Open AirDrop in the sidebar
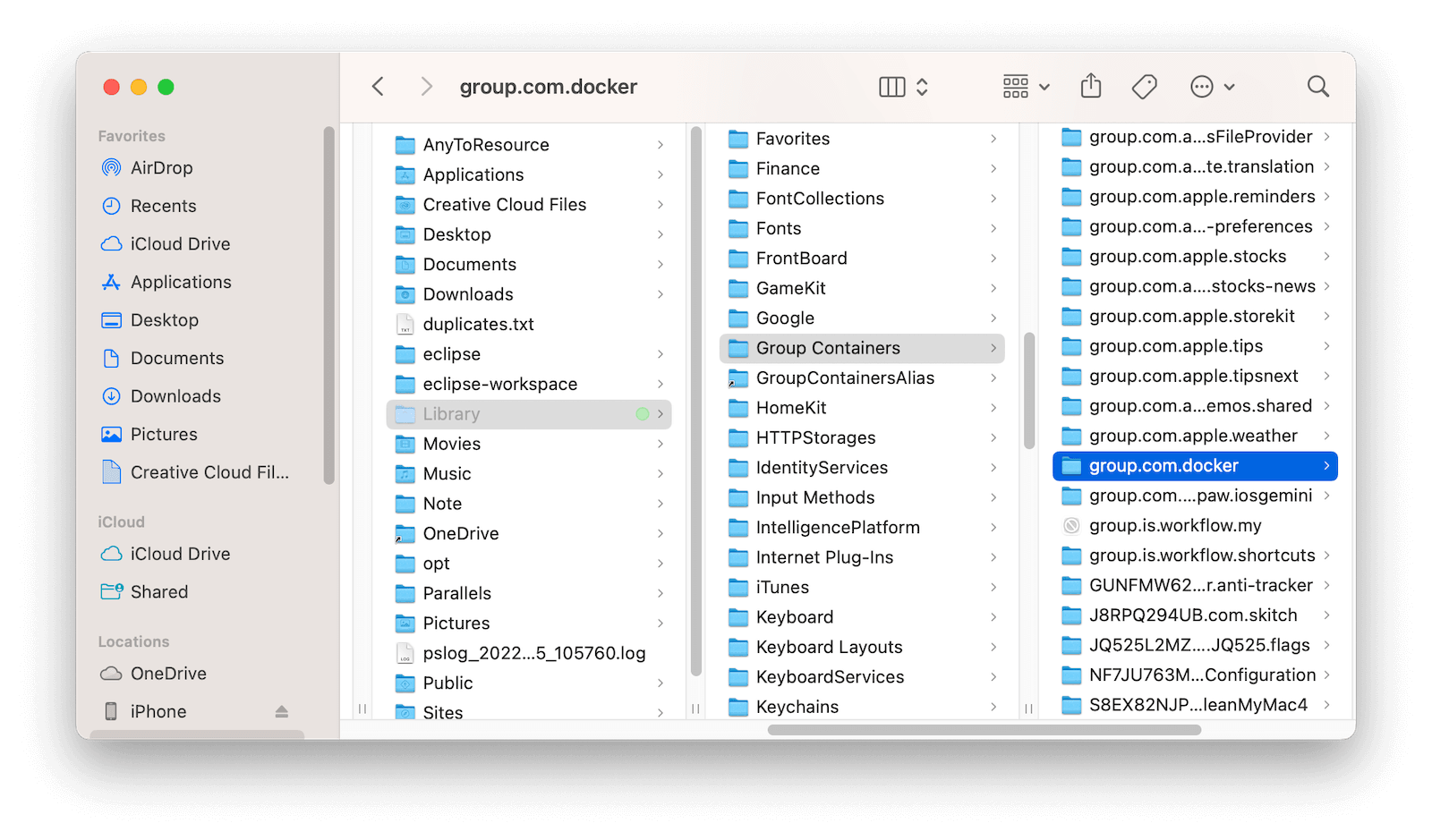Image resolution: width=1432 pixels, height=840 pixels. click(x=161, y=168)
